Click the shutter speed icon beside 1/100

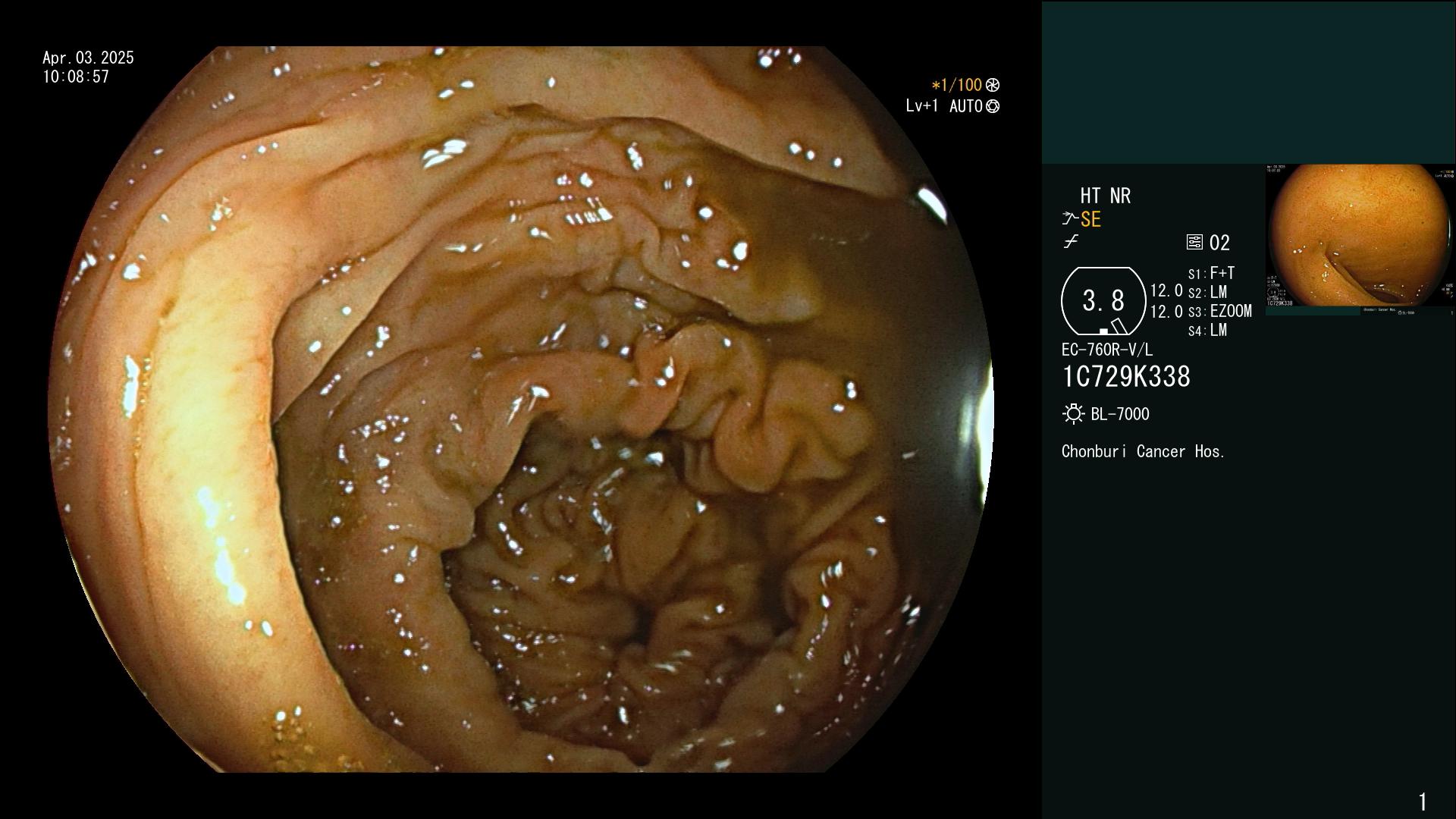click(993, 85)
